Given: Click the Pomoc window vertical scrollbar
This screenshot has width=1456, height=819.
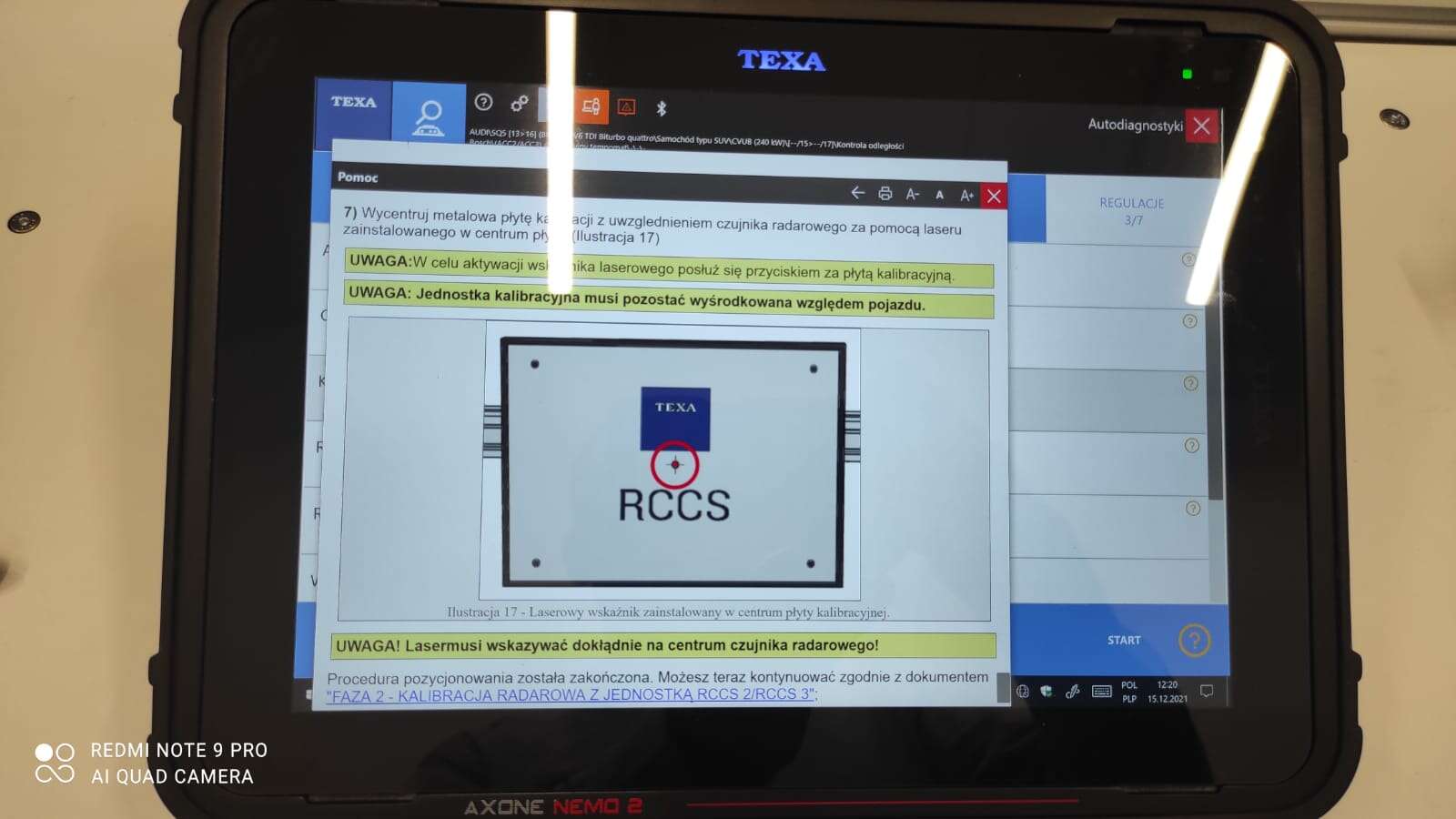Looking at the screenshot, I should [x=1003, y=687].
